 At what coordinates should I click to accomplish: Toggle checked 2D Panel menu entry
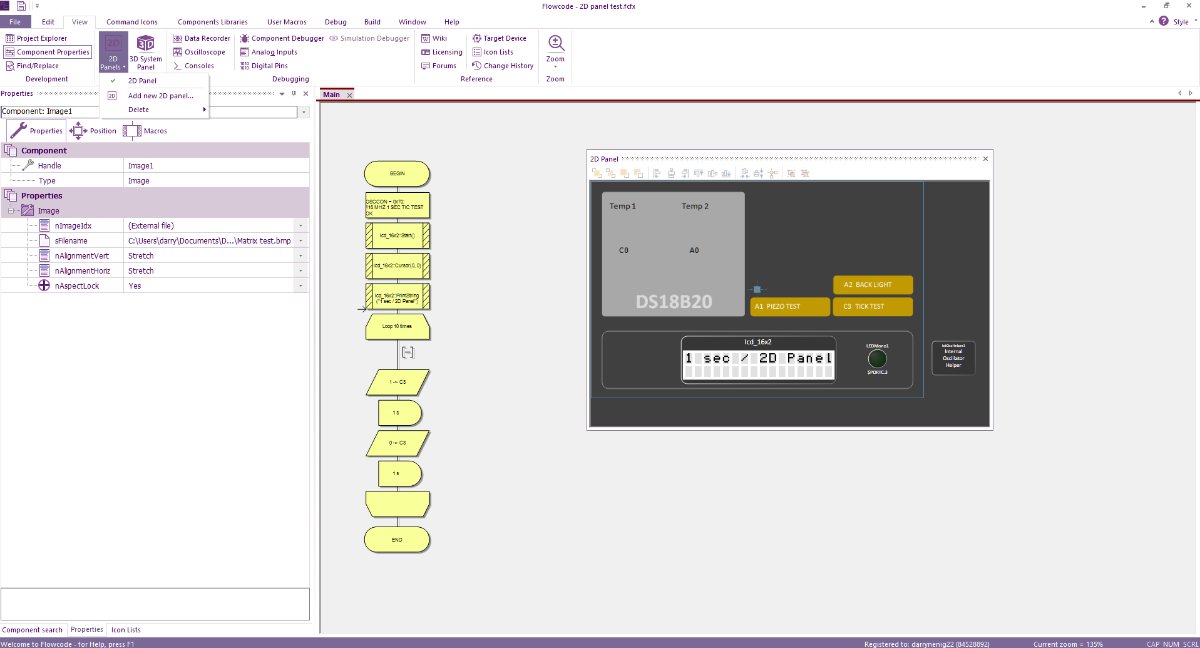(x=155, y=81)
